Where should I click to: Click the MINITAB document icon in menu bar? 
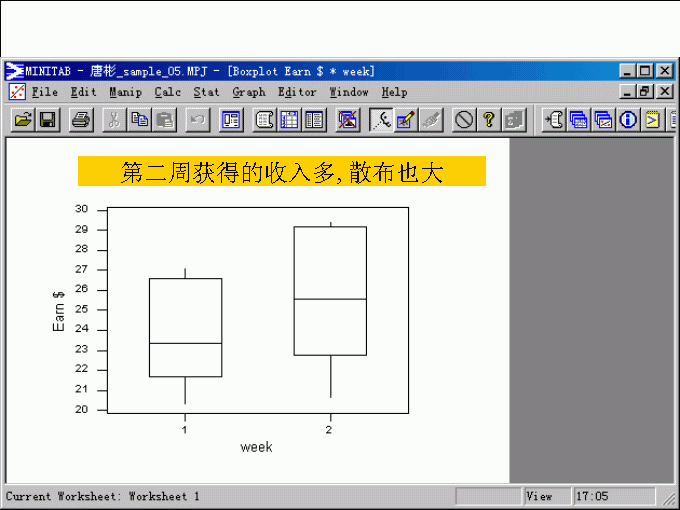click(x=16, y=91)
